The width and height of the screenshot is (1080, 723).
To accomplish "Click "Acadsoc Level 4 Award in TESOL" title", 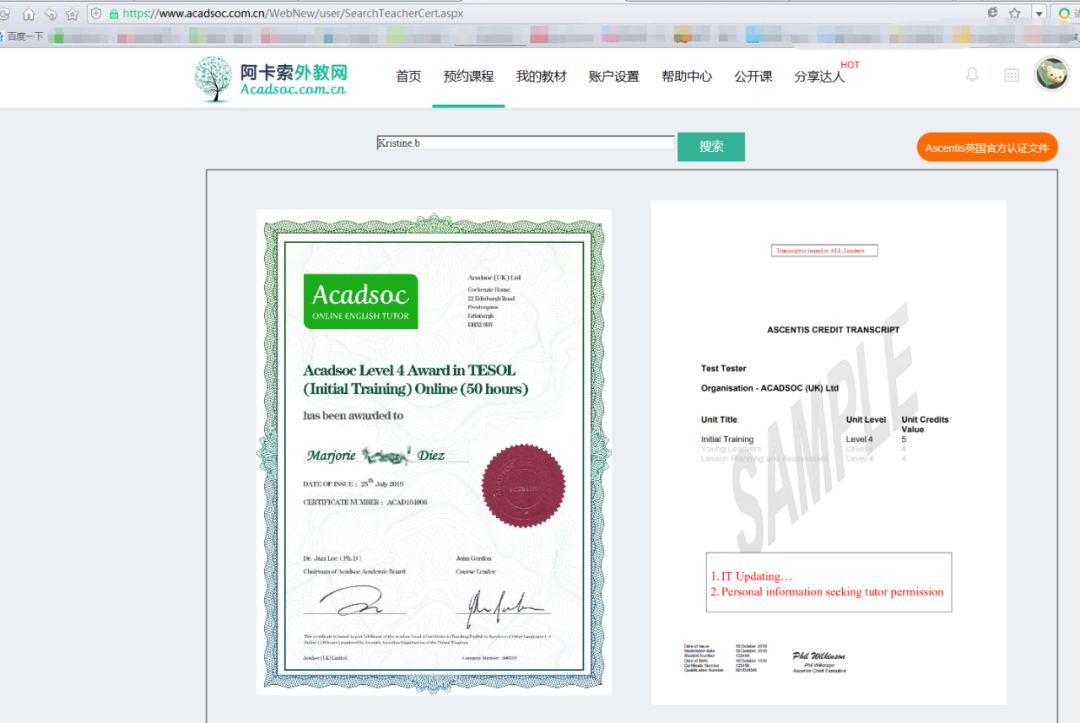I will tap(409, 370).
